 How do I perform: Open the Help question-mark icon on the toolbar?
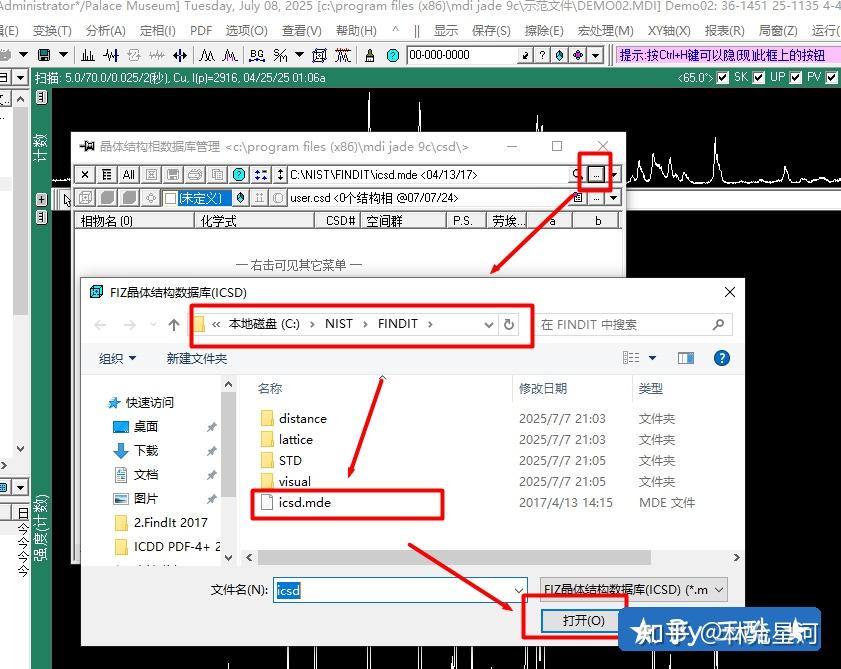point(391,55)
